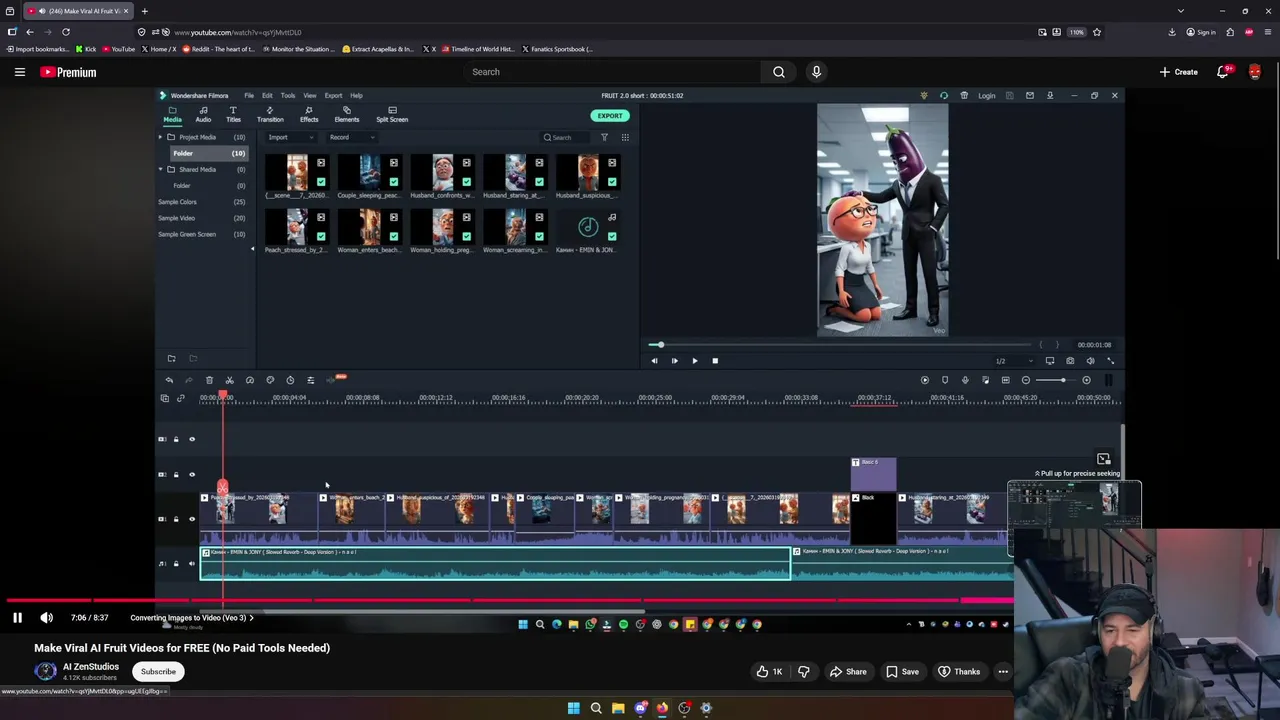The width and height of the screenshot is (1280, 720).
Task: Open the Effects tab
Action: [x=309, y=114]
